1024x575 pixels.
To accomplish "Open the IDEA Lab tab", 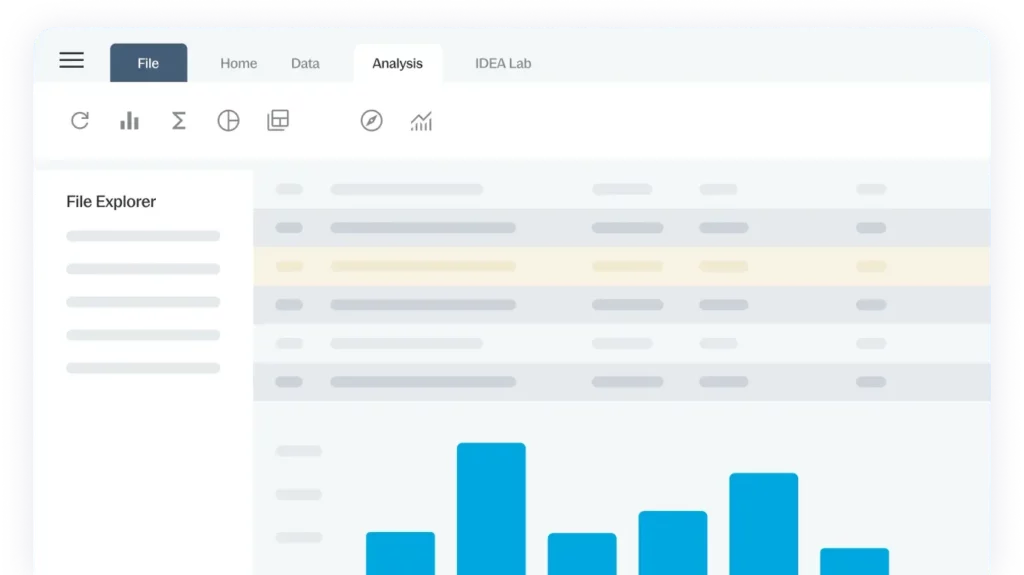I will click(x=503, y=63).
